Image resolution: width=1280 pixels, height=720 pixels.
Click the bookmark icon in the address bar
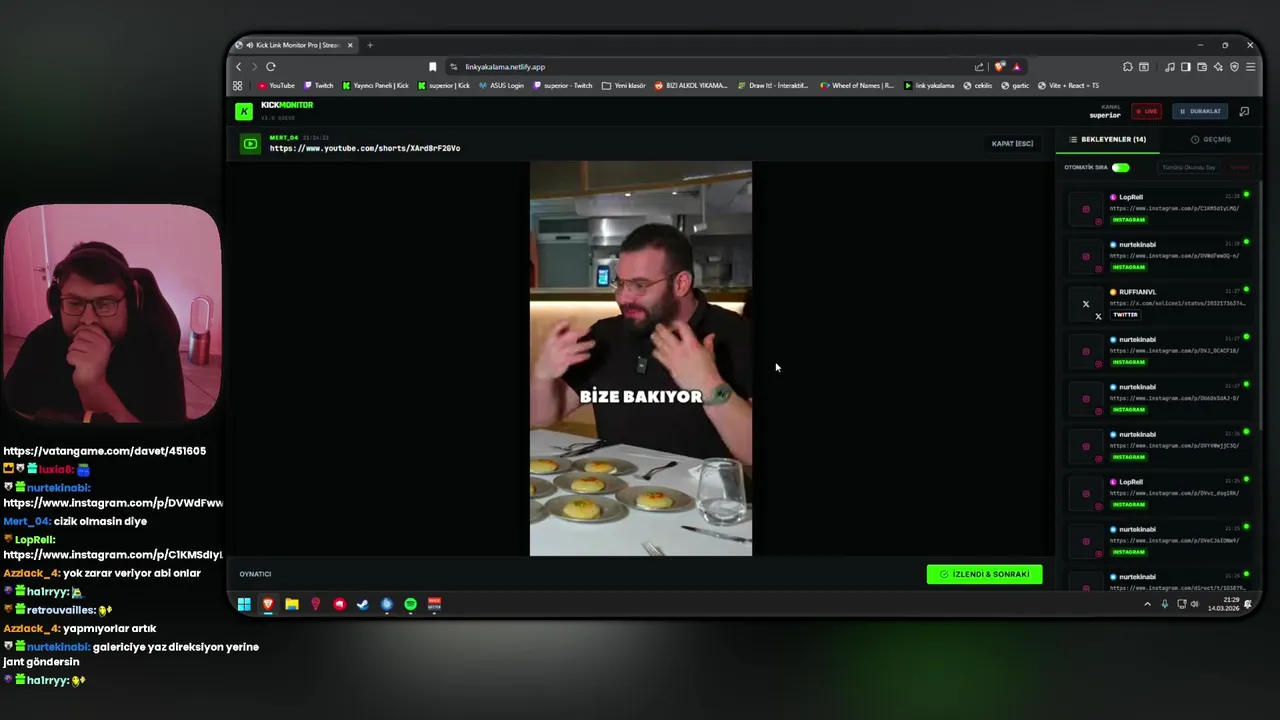432,67
